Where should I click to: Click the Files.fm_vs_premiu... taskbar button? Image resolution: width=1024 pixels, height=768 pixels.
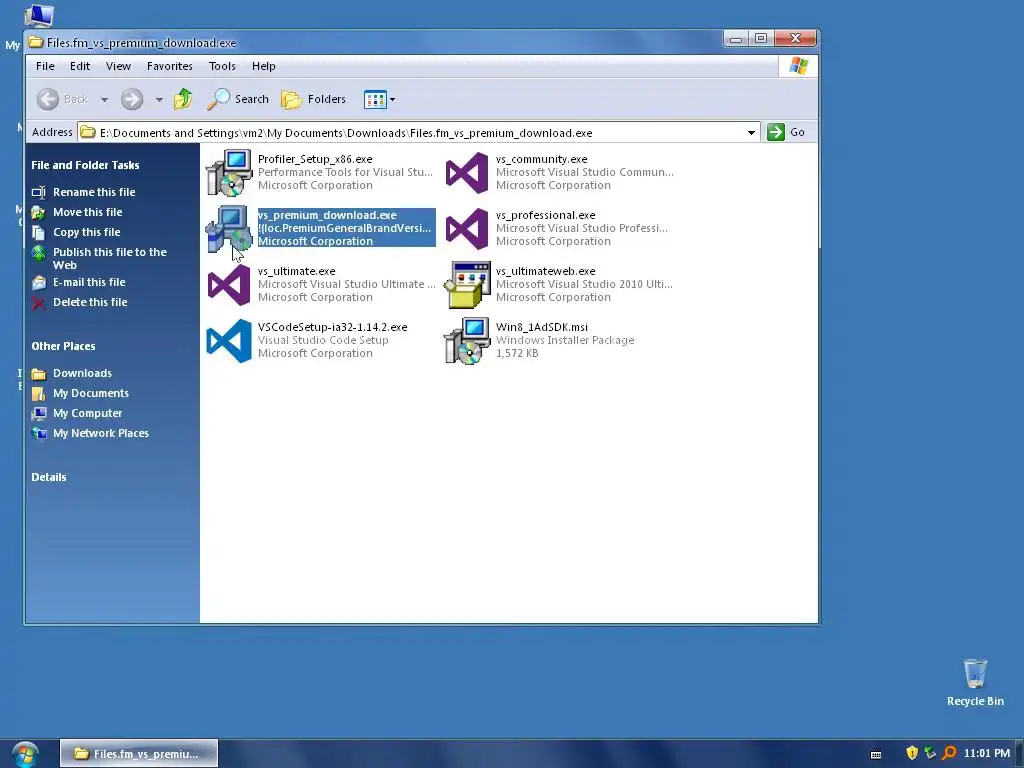coord(139,754)
